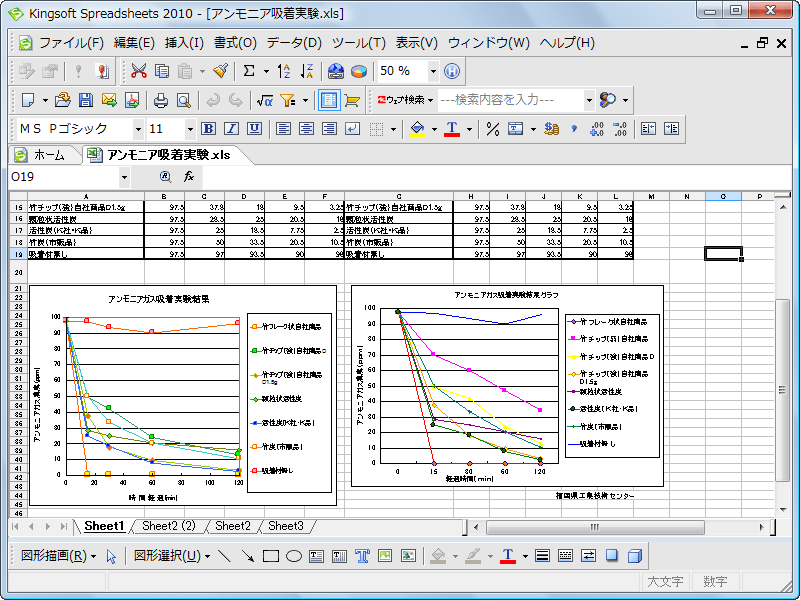Align cell text to the right
The height and width of the screenshot is (600, 800).
click(x=330, y=129)
